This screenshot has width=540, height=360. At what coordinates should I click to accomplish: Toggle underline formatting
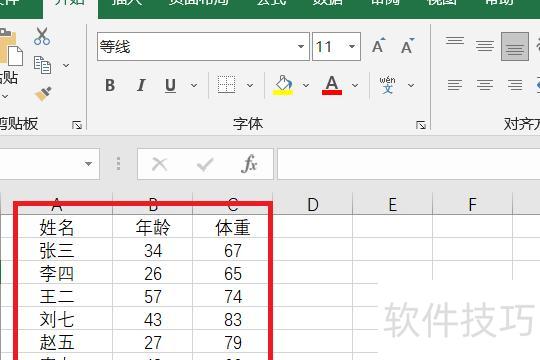coord(170,85)
